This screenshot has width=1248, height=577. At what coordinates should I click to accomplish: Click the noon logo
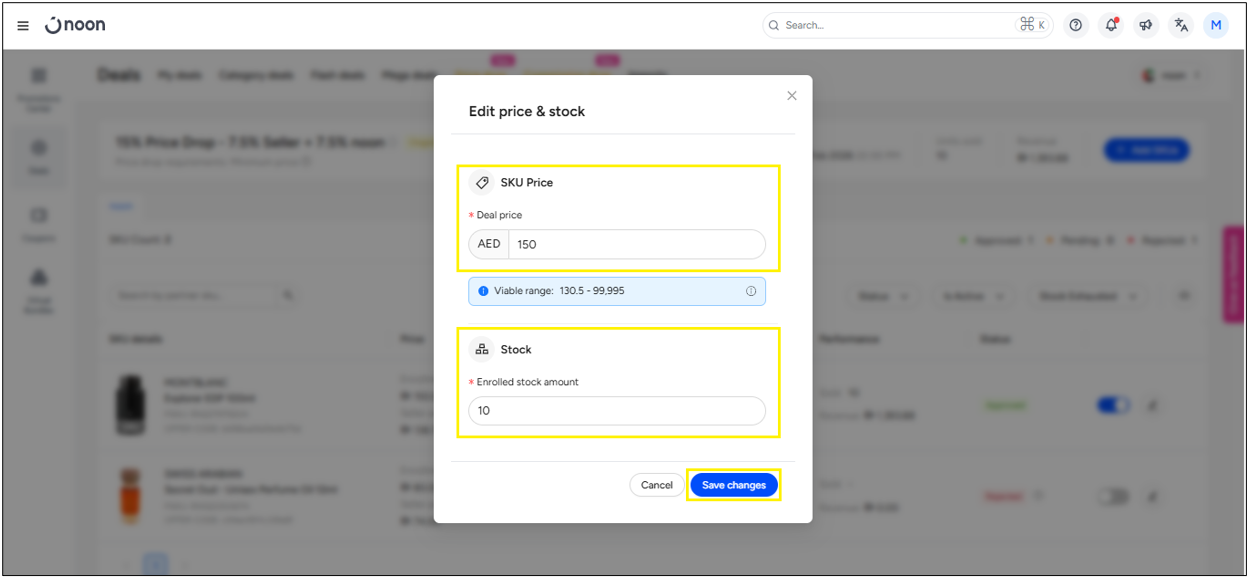[x=76, y=26]
